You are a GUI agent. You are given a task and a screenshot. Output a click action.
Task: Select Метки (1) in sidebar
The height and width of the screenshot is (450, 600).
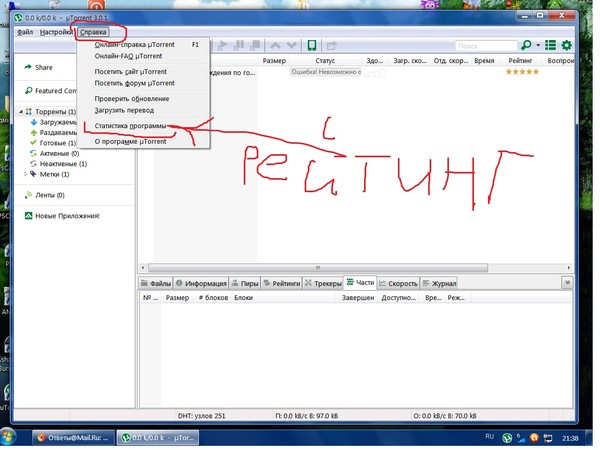click(x=54, y=174)
